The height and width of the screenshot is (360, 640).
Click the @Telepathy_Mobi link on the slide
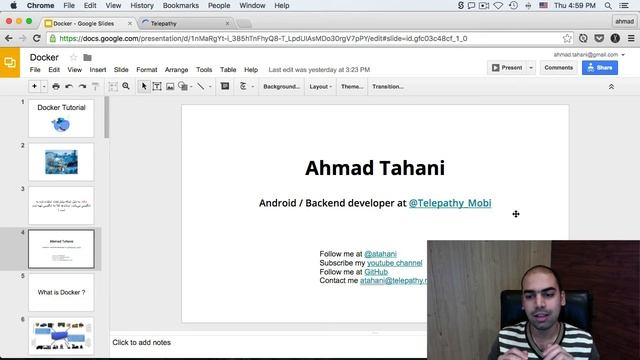pos(450,203)
